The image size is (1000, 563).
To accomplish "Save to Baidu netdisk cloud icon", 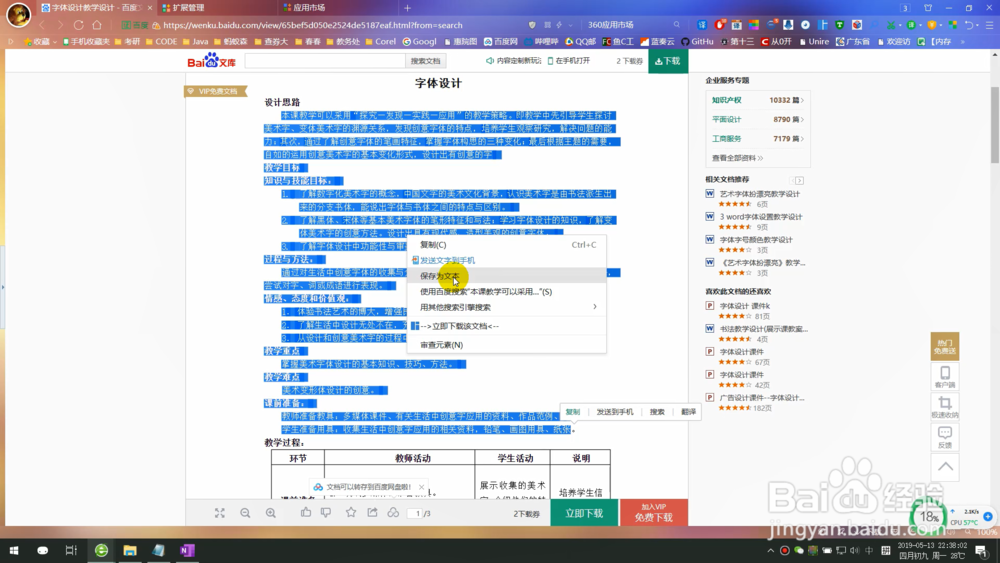I will (x=393, y=513).
